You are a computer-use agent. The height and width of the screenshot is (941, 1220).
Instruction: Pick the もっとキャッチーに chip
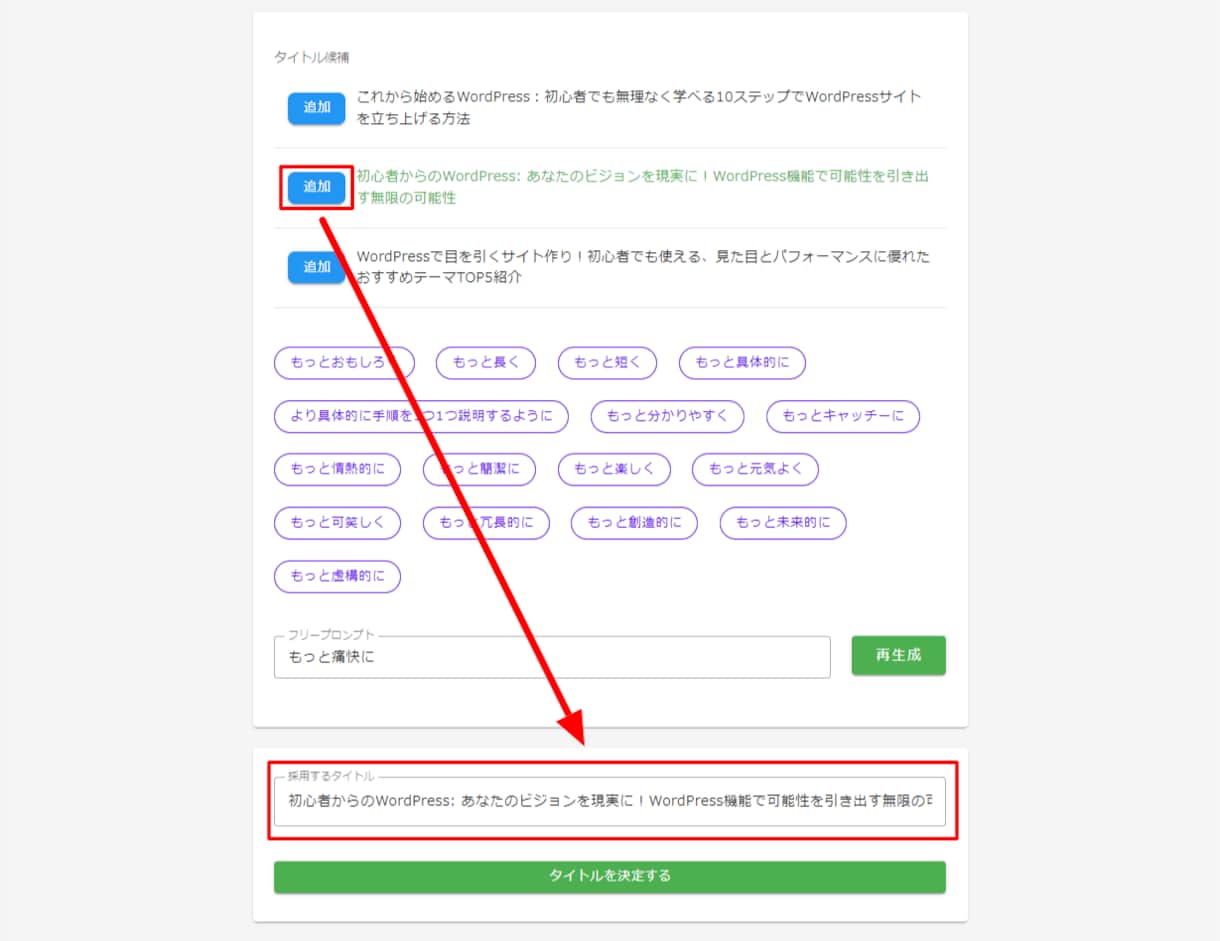(x=843, y=416)
